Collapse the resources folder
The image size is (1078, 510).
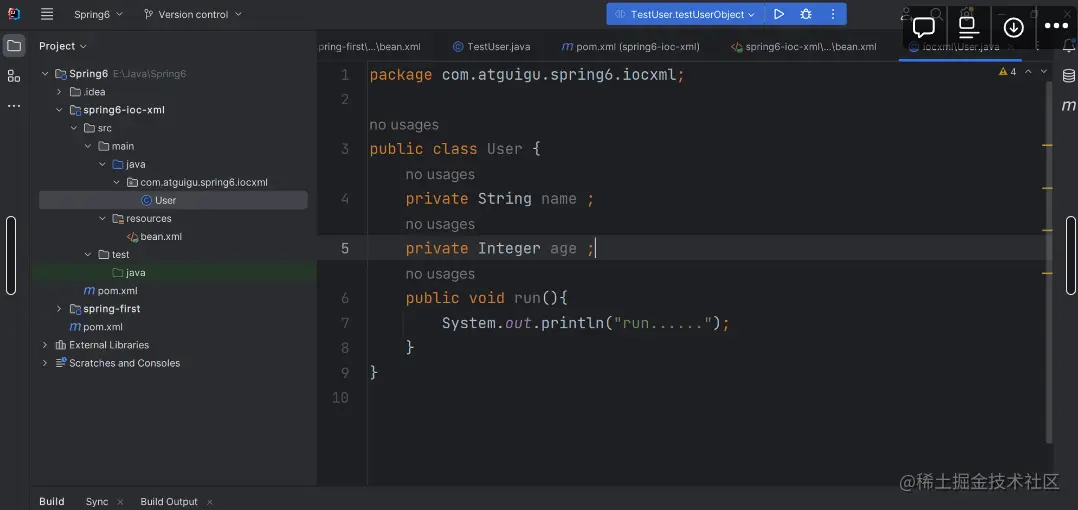click(102, 219)
